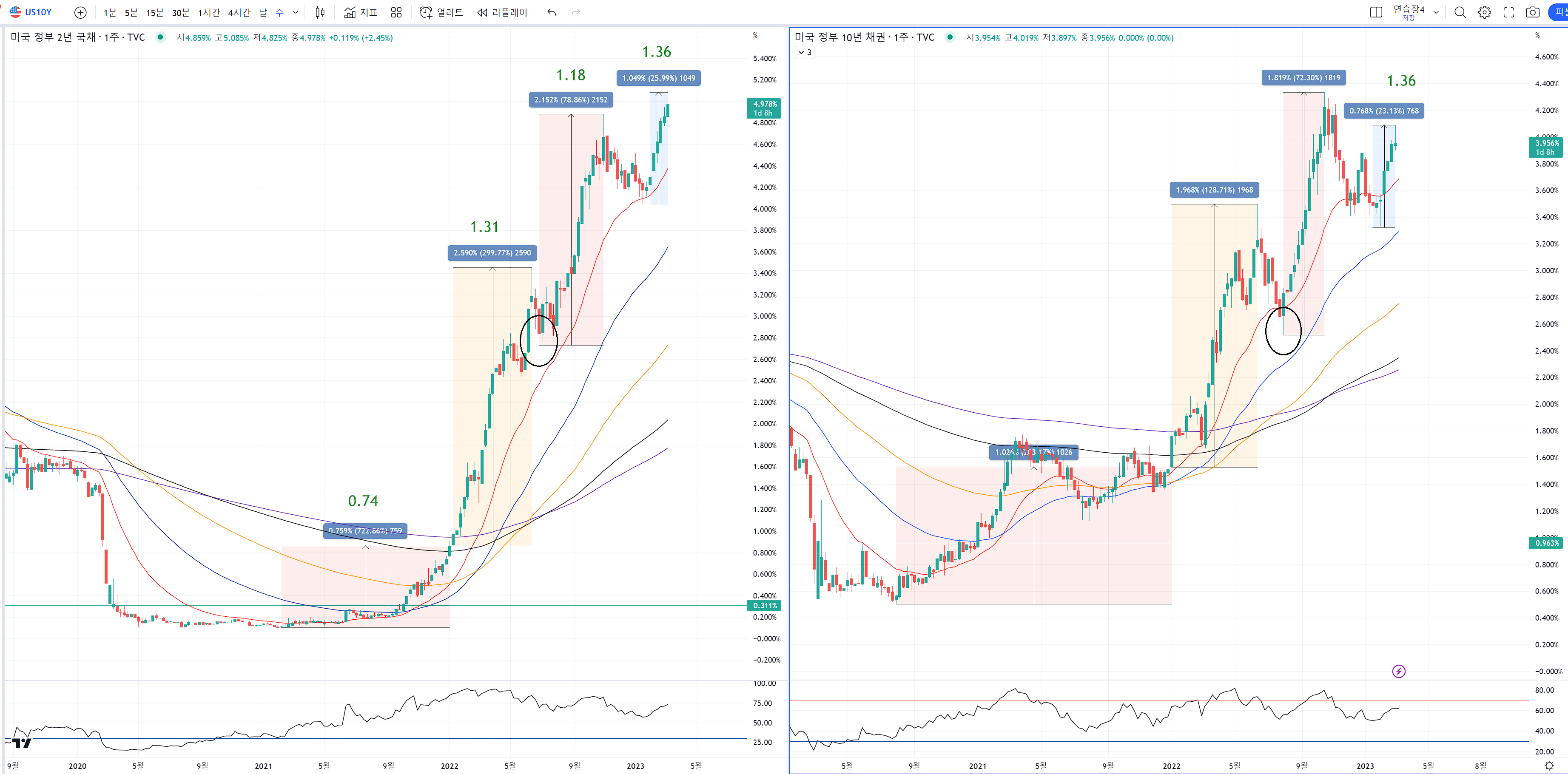The image size is (1568, 774).
Task: Toggle the green market status dot on 10-year chart
Action: pyautogui.click(x=950, y=37)
